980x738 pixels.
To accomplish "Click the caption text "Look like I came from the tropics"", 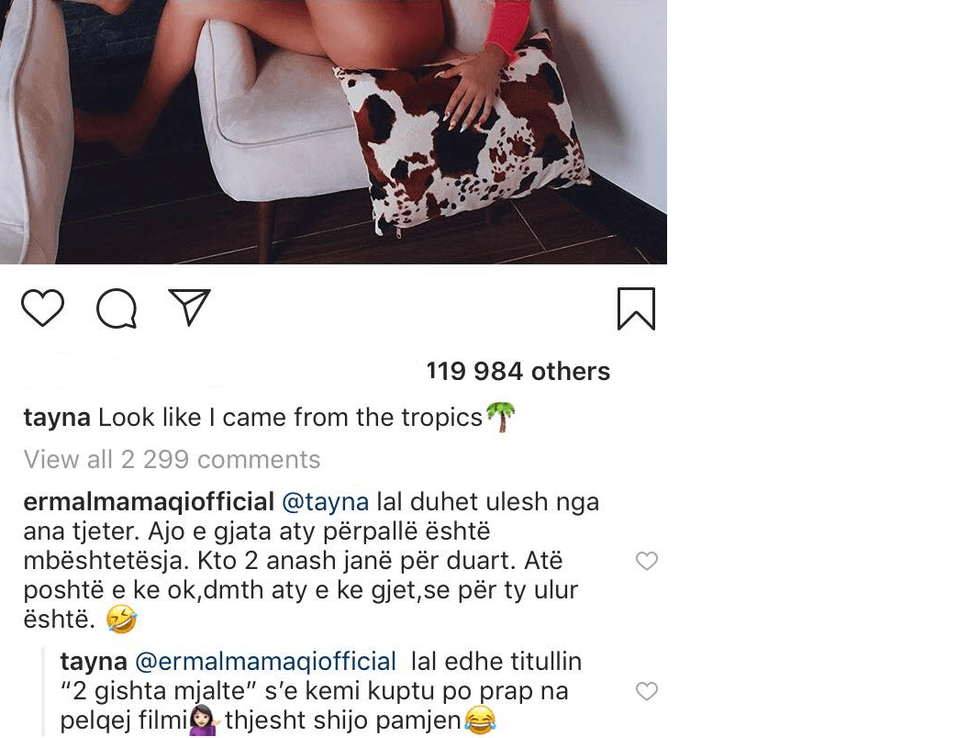I will [290, 417].
